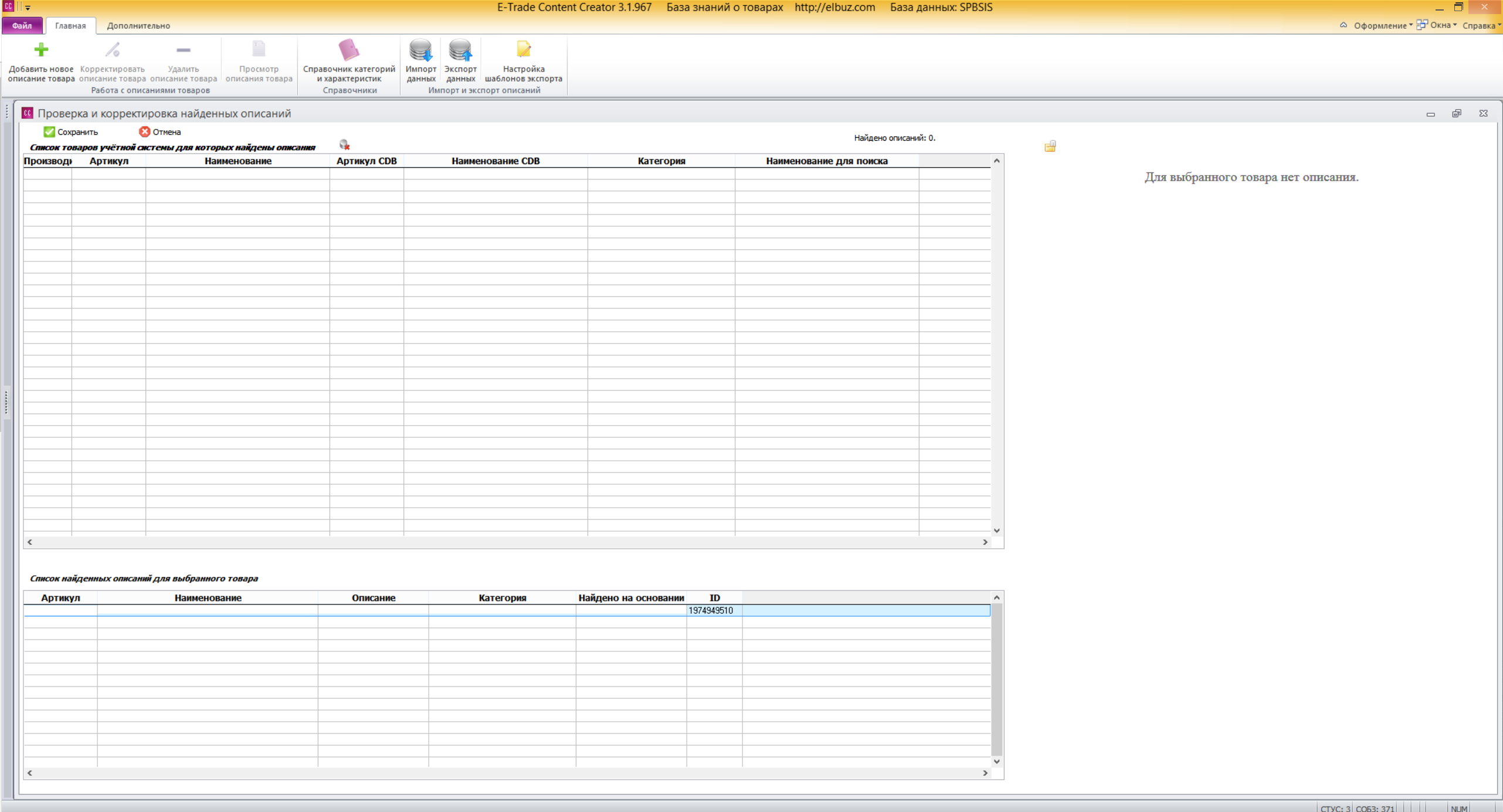
Task: Click the green plus add new description icon
Action: [x=40, y=50]
